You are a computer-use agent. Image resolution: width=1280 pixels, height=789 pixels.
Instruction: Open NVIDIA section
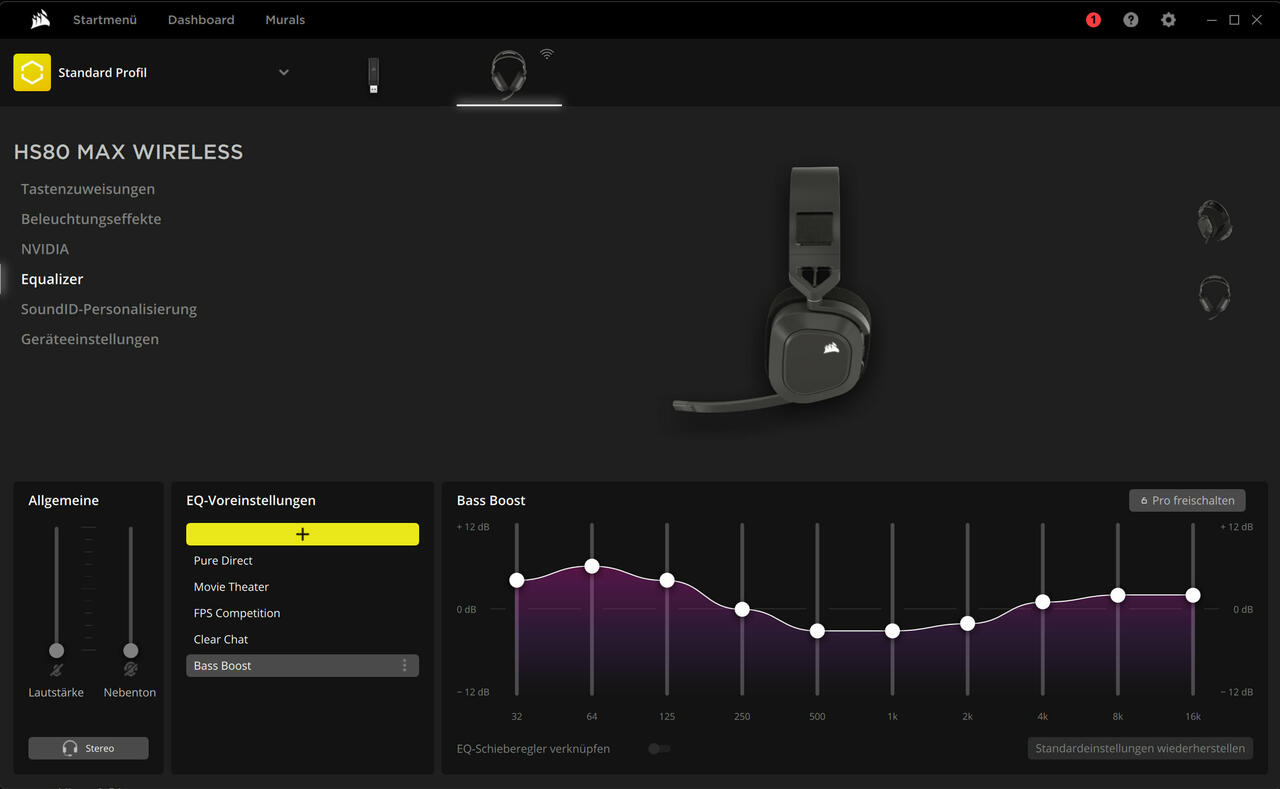tap(45, 249)
